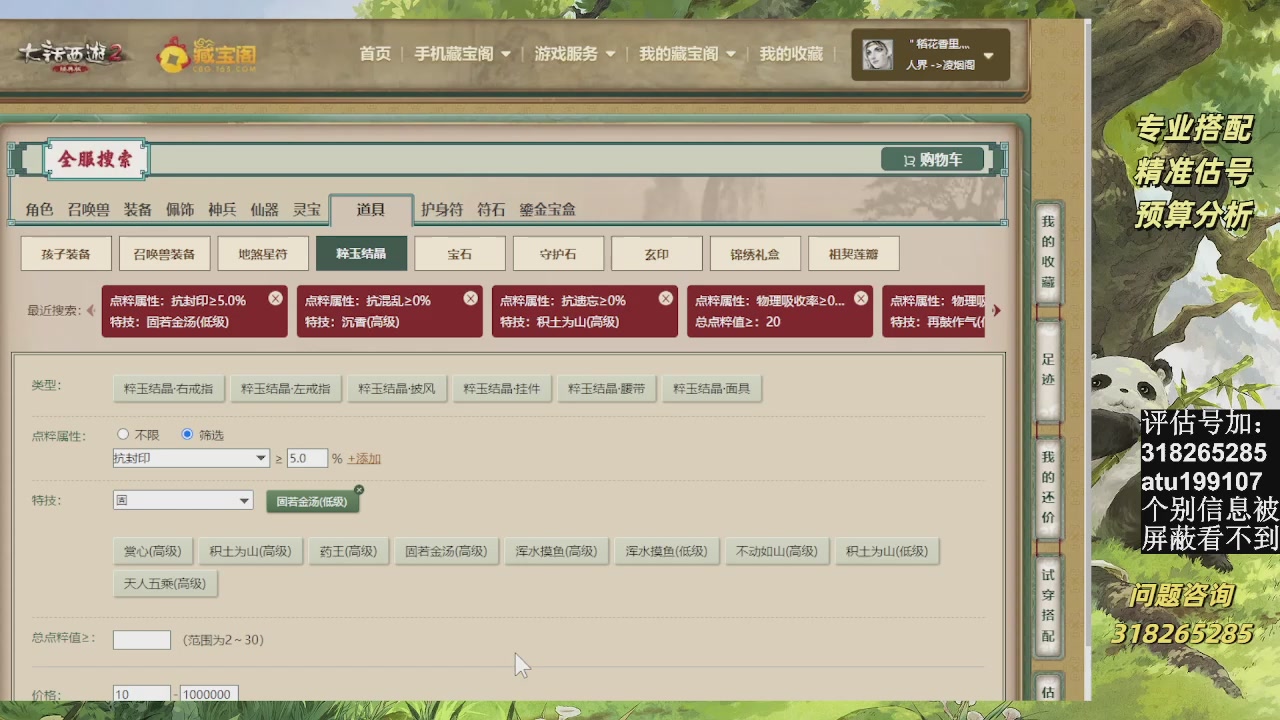Select the 不限 radio option

123,433
